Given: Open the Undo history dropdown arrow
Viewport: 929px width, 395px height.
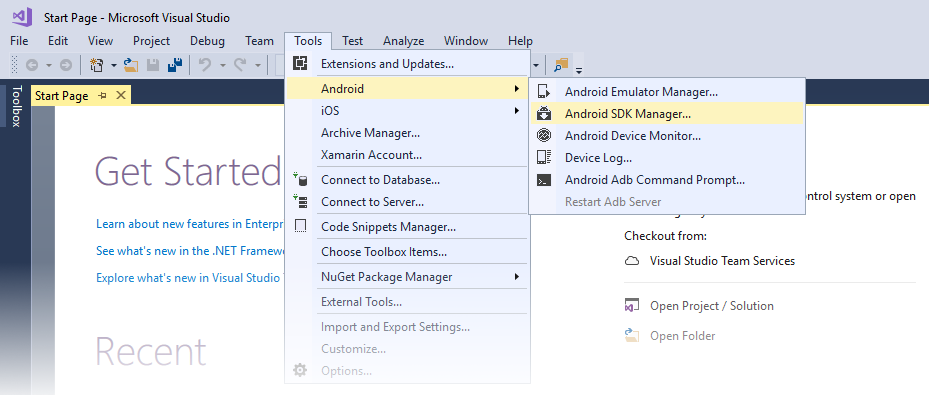Looking at the screenshot, I should (223, 65).
